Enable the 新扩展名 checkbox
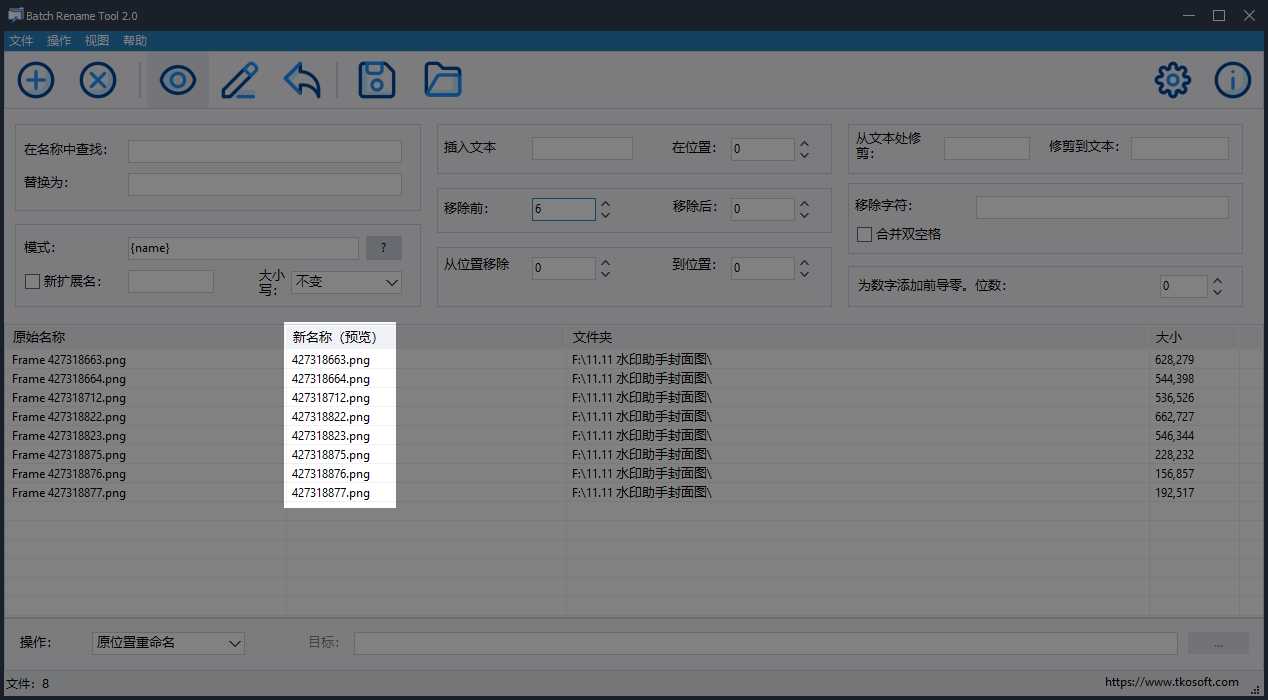Image resolution: width=1268 pixels, height=700 pixels. point(32,281)
